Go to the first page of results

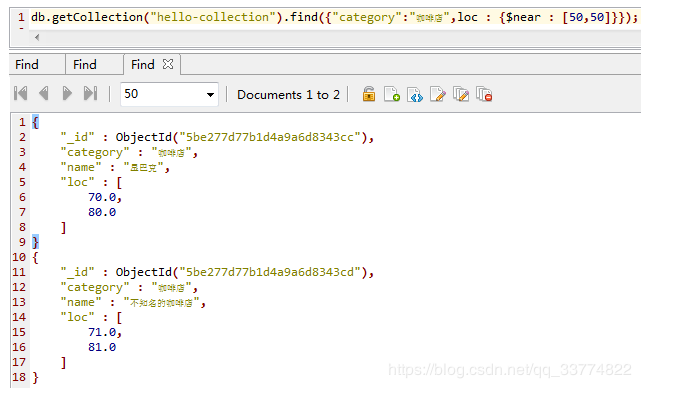click(x=20, y=94)
